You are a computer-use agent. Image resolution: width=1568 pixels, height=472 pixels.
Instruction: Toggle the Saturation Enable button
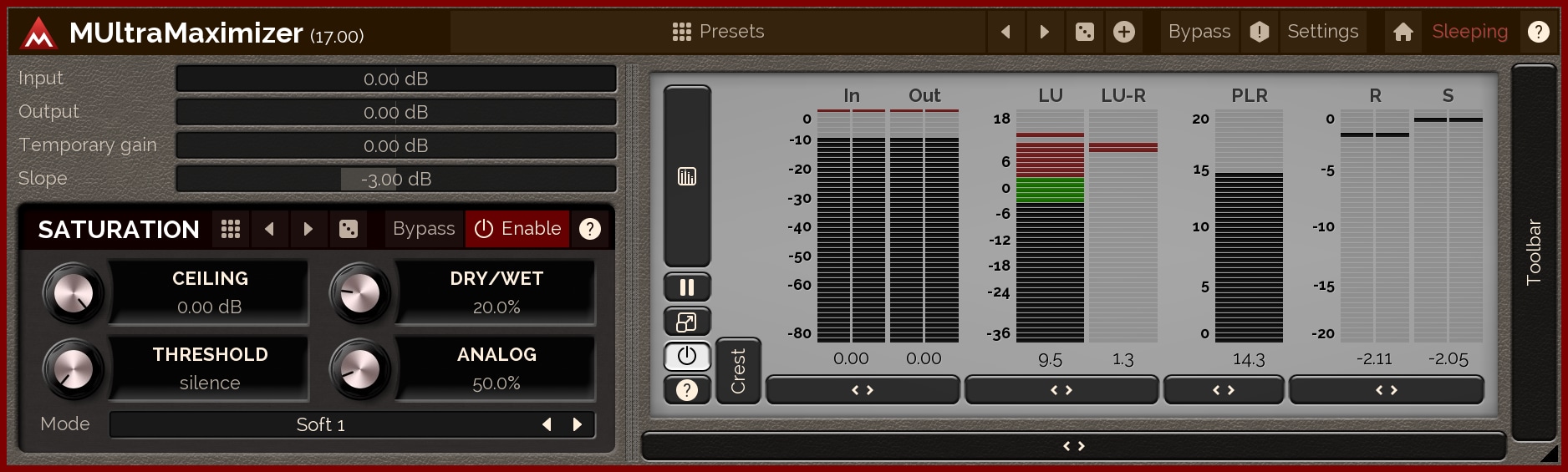(x=517, y=229)
